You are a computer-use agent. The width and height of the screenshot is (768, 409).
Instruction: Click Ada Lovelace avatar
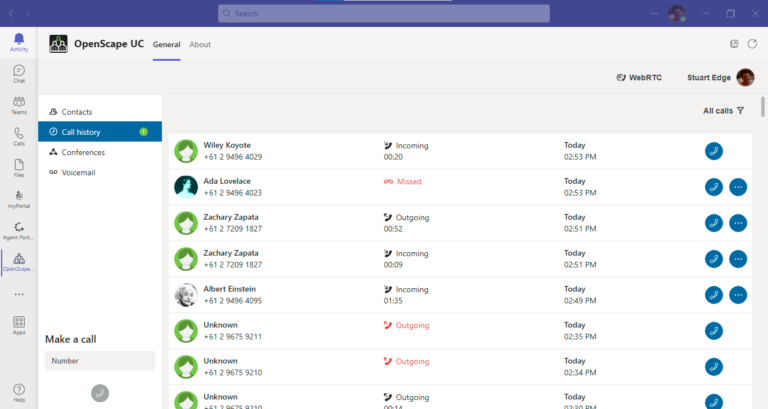click(186, 187)
